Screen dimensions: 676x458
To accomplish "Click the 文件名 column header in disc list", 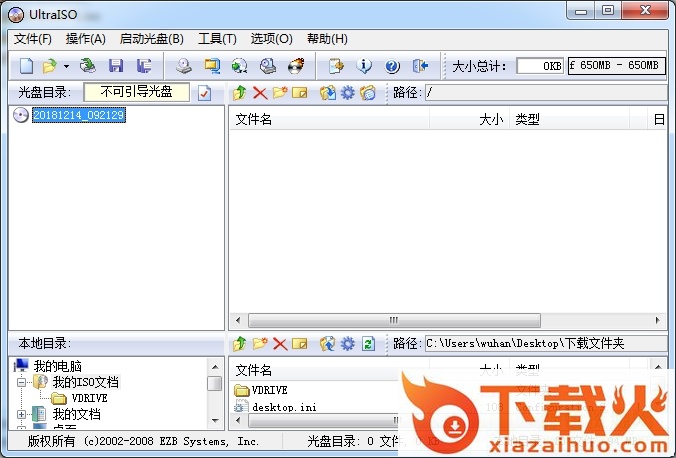I will click(254, 119).
